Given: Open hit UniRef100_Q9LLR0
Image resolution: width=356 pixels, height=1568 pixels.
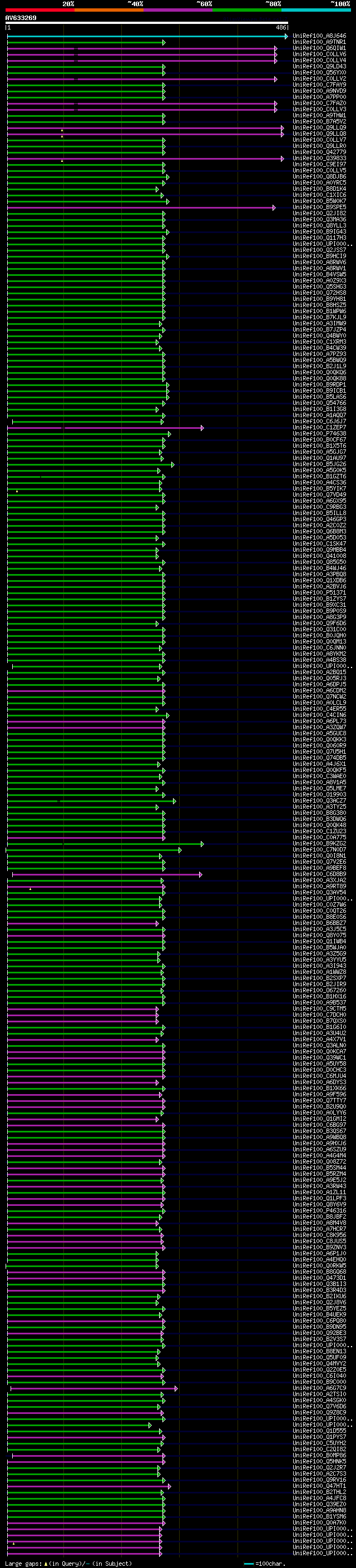Looking at the screenshot, I should point(319,146).
